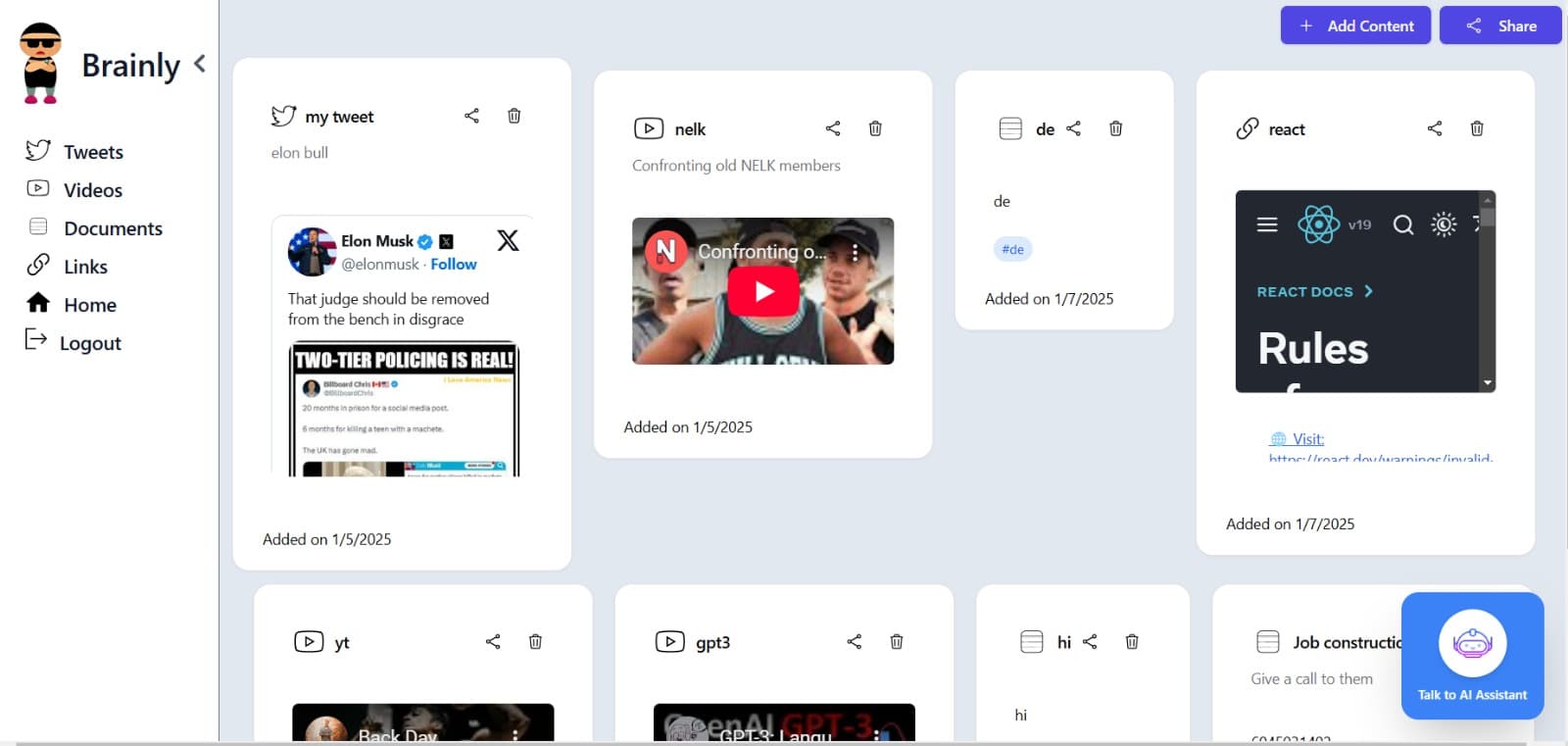Select Documents in the sidebar

tap(112, 228)
